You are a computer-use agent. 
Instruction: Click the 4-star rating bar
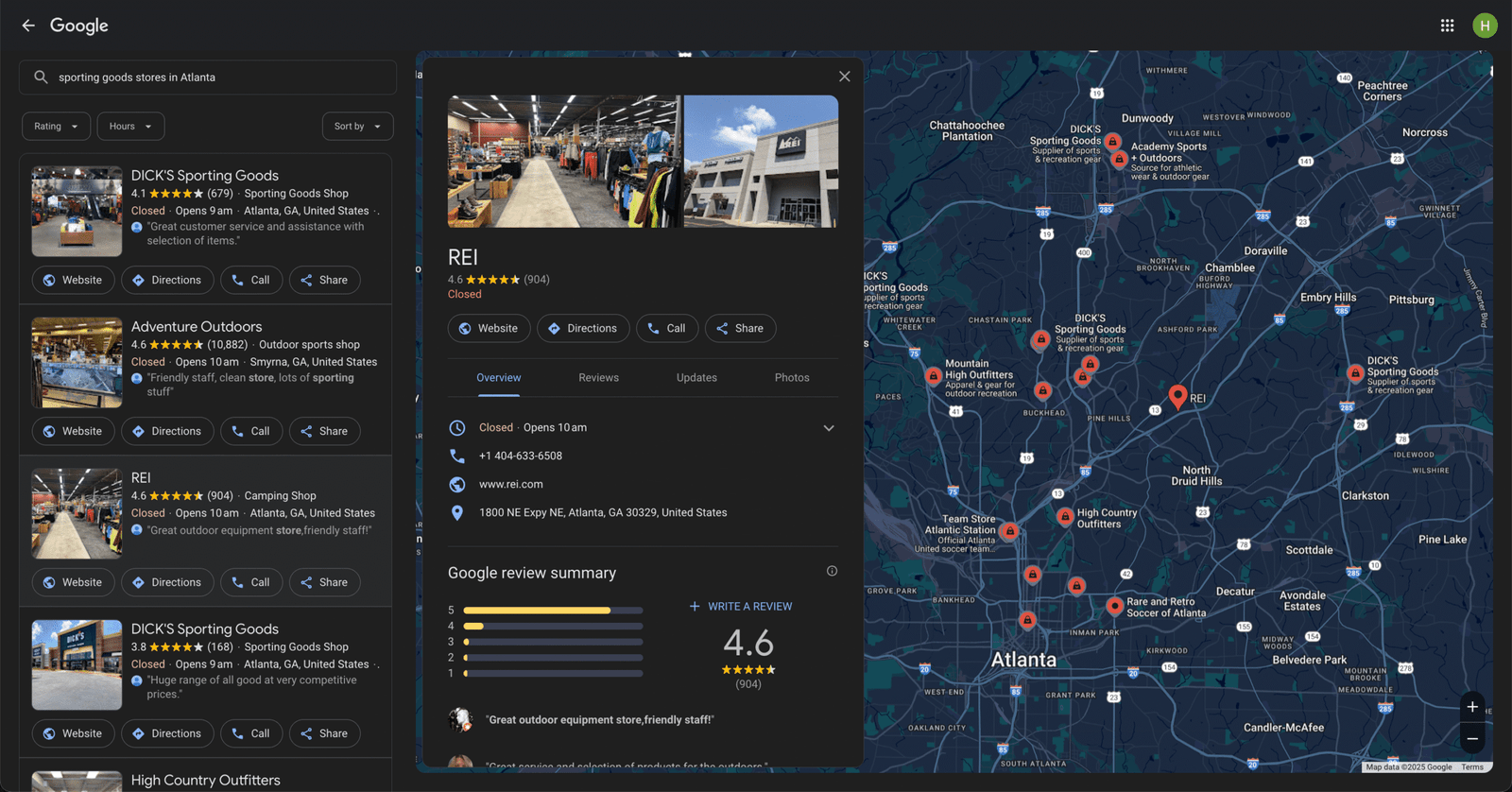tap(553, 626)
